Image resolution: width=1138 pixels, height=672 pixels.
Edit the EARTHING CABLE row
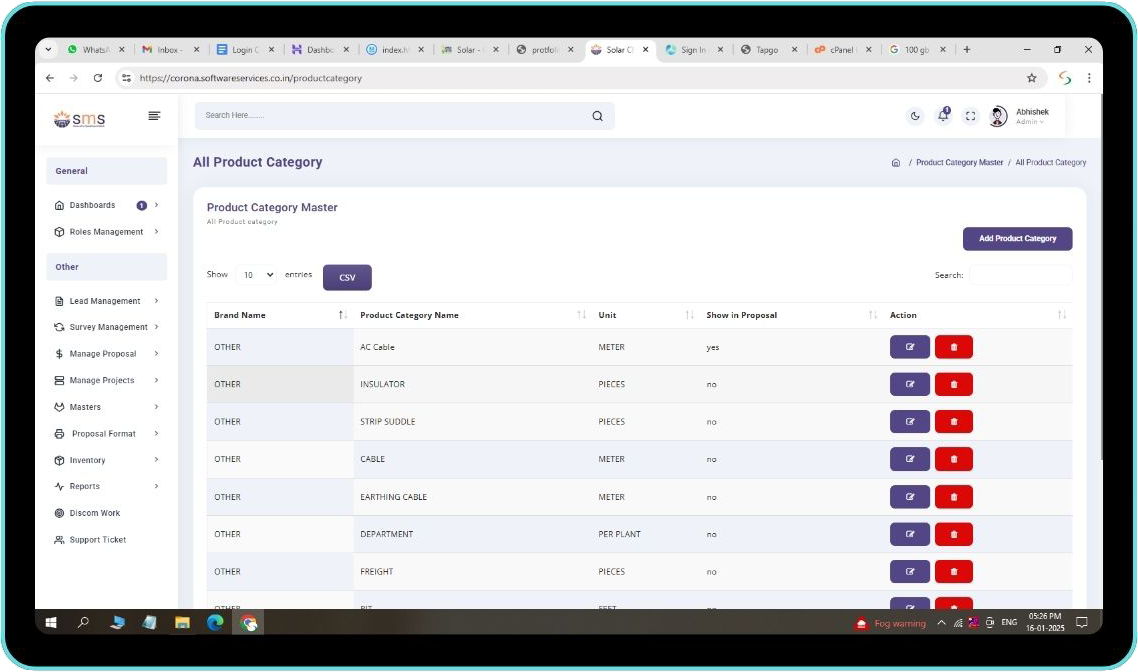(x=910, y=497)
